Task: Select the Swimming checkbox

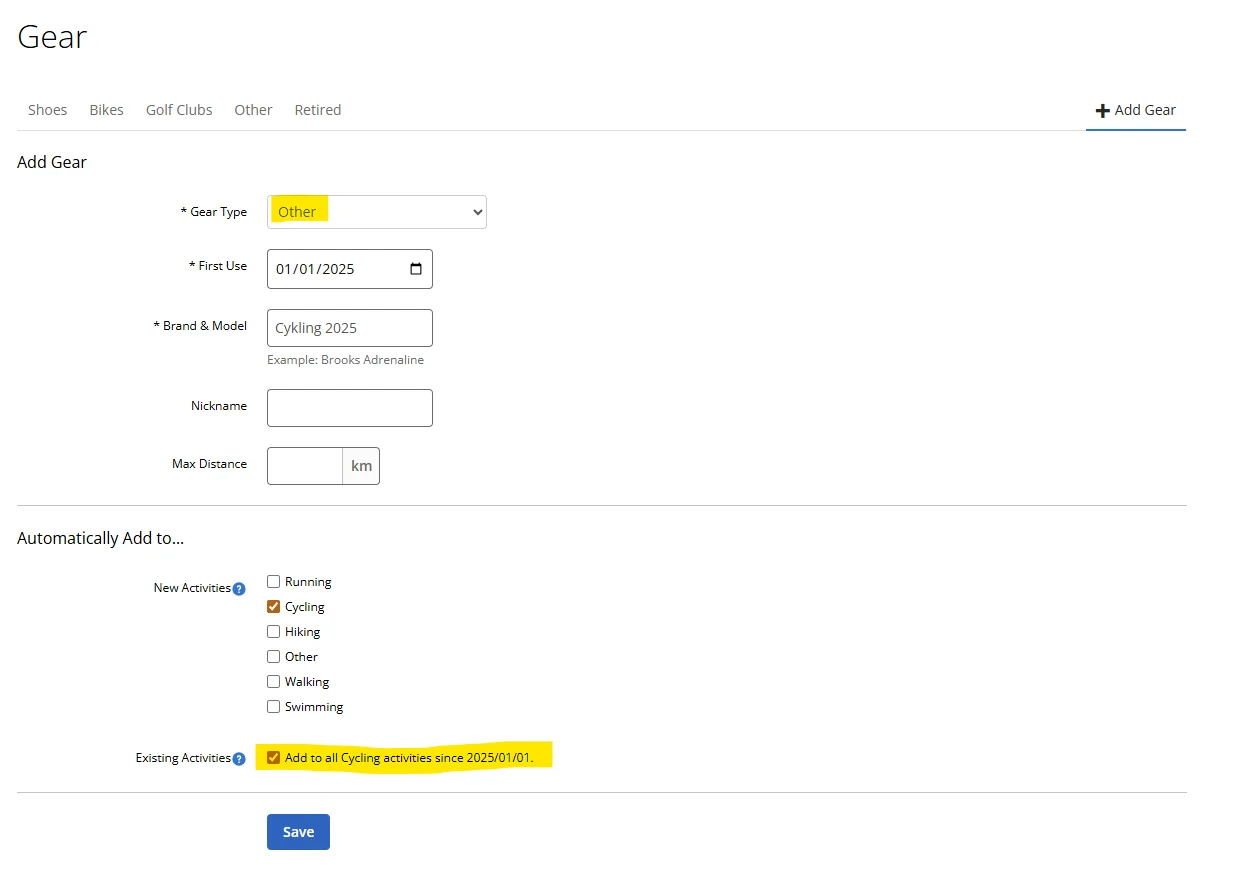Action: pyautogui.click(x=274, y=707)
